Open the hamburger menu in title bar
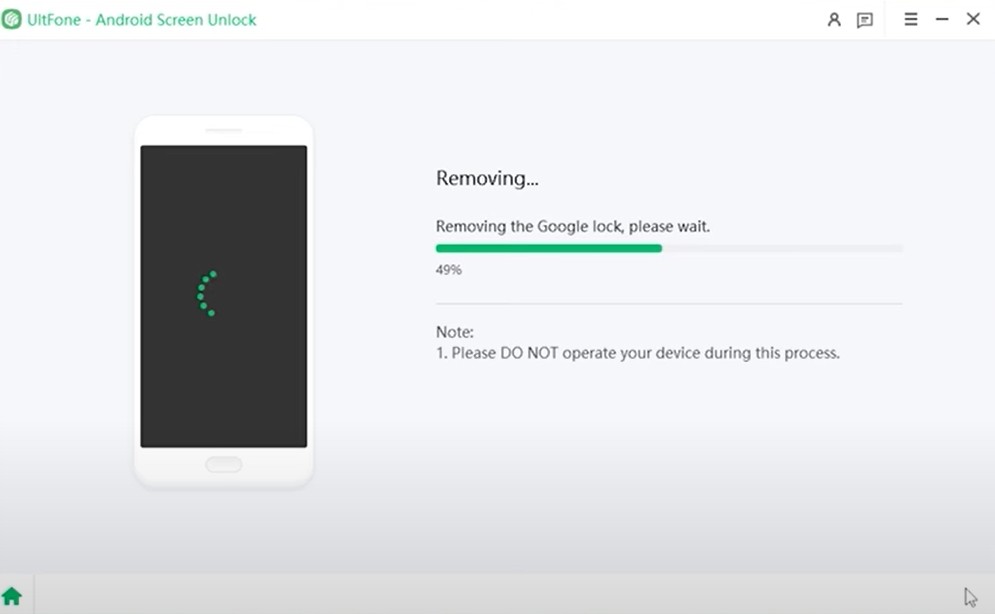Viewport: 995px width, 614px height. point(911,19)
